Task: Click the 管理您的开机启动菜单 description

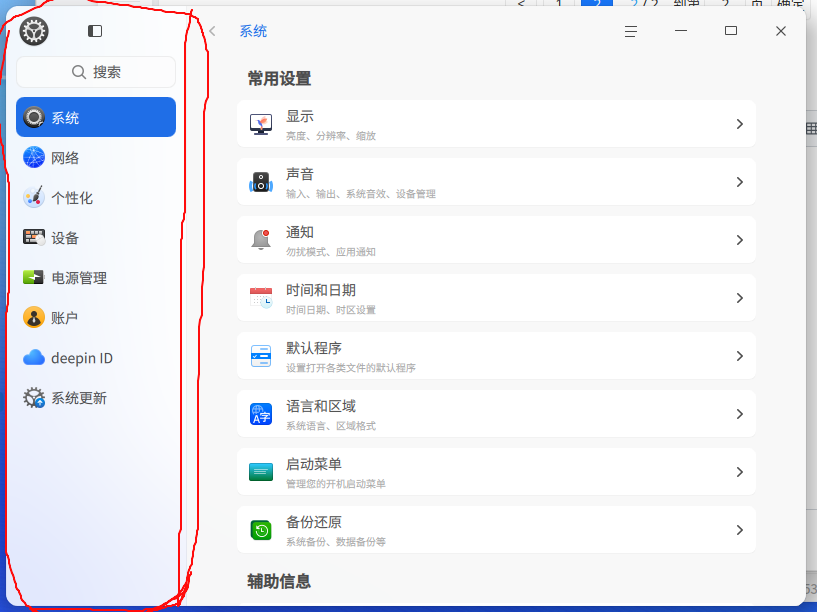Action: coord(336,484)
